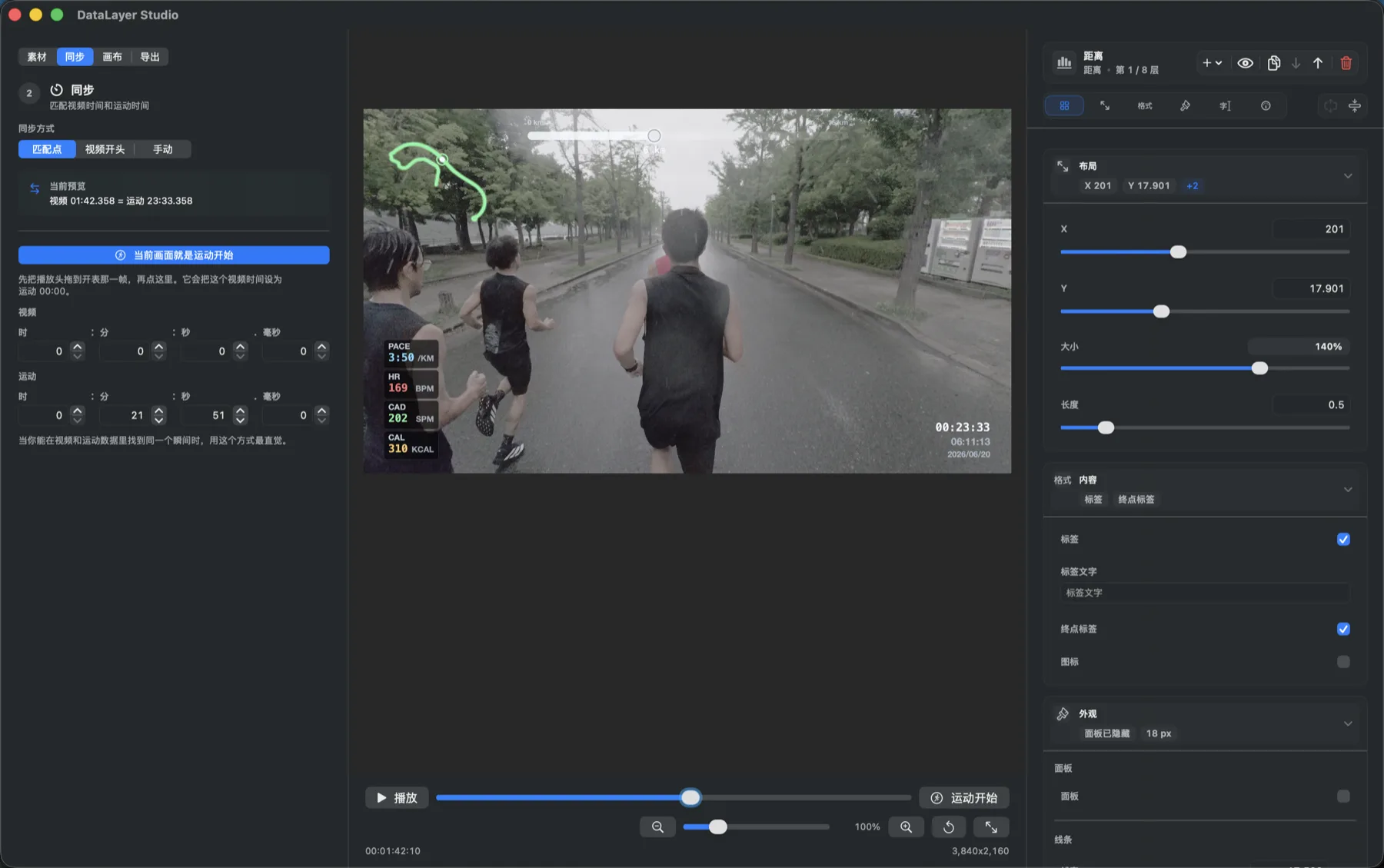Step the 运动 millisecond stepper
This screenshot has height=868, width=1384.
[x=321, y=415]
